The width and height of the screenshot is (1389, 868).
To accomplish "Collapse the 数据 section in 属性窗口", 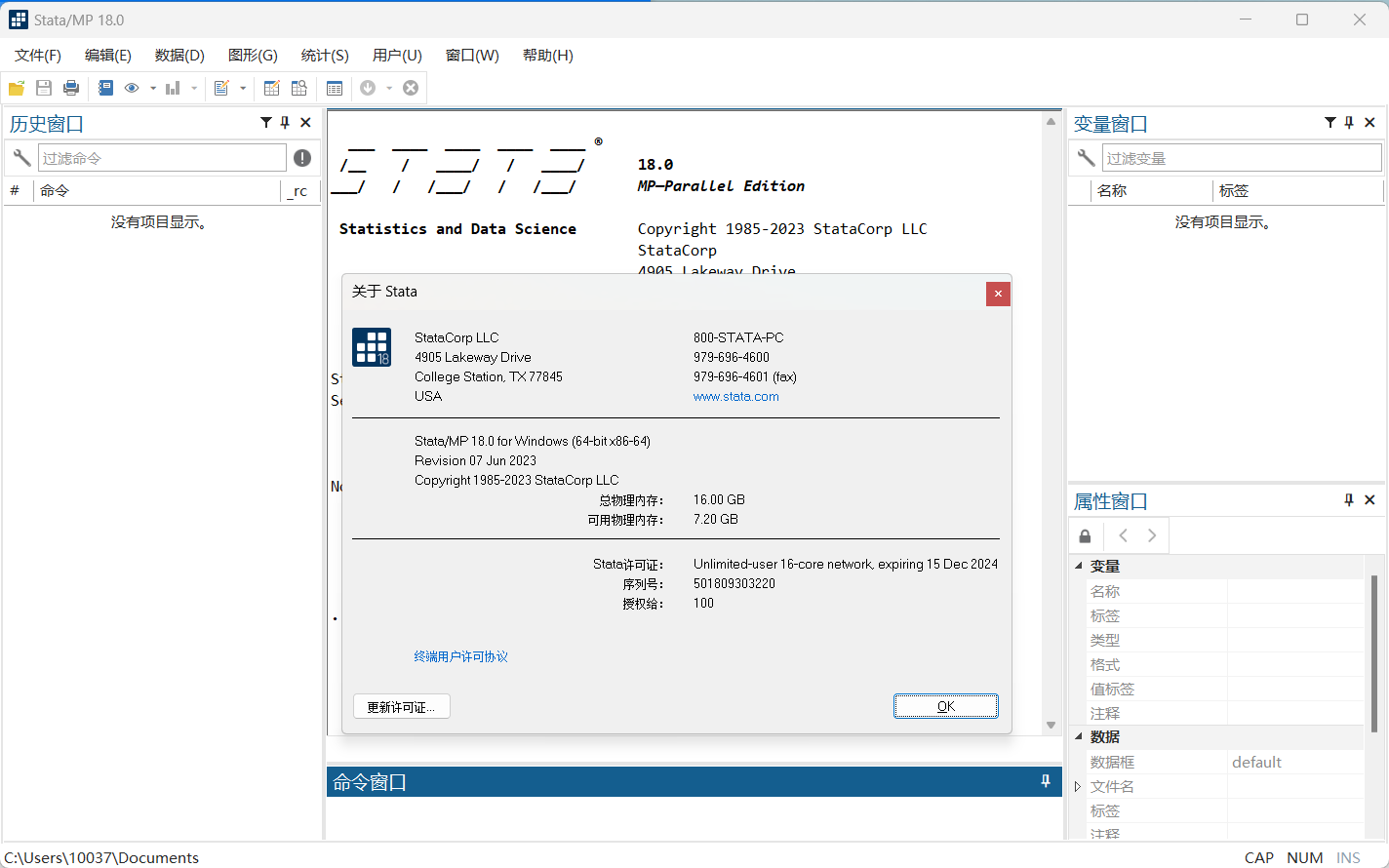I will 1079,736.
